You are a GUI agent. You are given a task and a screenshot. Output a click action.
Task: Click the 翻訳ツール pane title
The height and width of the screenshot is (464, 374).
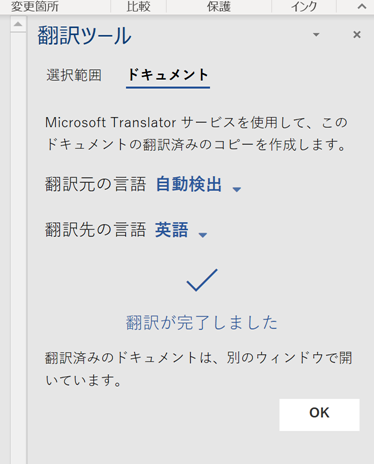click(x=85, y=36)
